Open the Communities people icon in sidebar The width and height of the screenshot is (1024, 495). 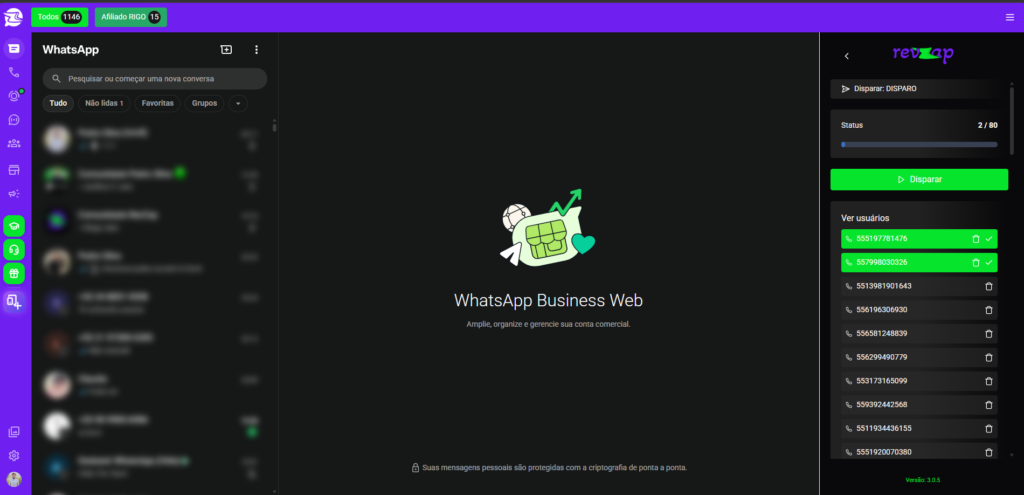pos(14,144)
